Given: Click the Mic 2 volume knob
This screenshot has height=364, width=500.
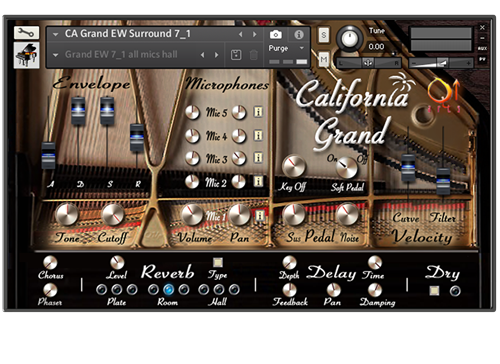Looking at the screenshot, I should coord(192,182).
